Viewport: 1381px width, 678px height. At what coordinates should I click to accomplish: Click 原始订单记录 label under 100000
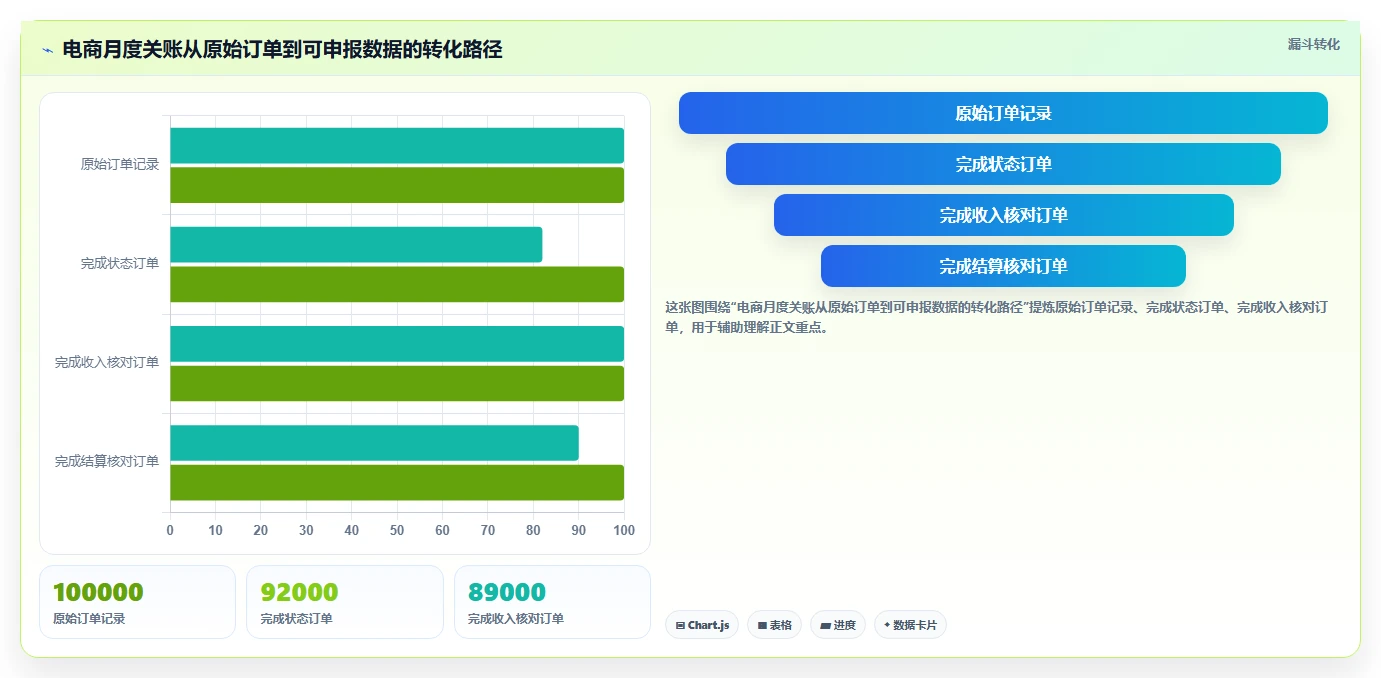coord(89,619)
